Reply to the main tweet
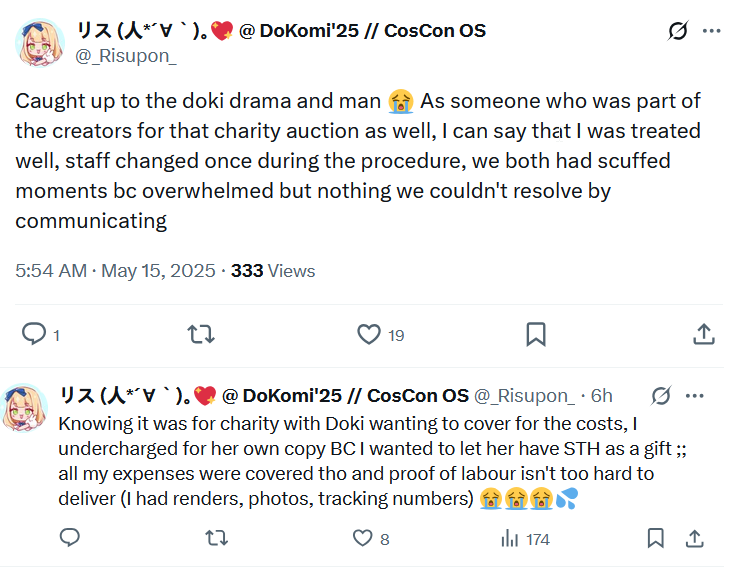Image resolution: width=739 pixels, height=581 pixels. click(34, 334)
